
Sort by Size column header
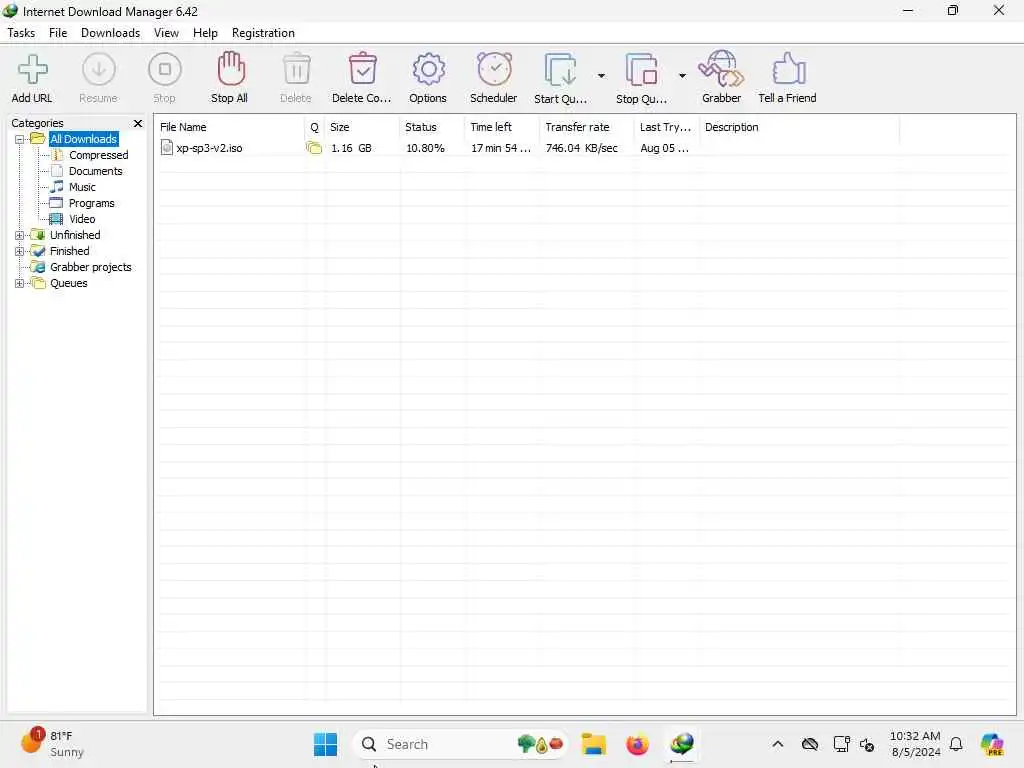point(362,127)
